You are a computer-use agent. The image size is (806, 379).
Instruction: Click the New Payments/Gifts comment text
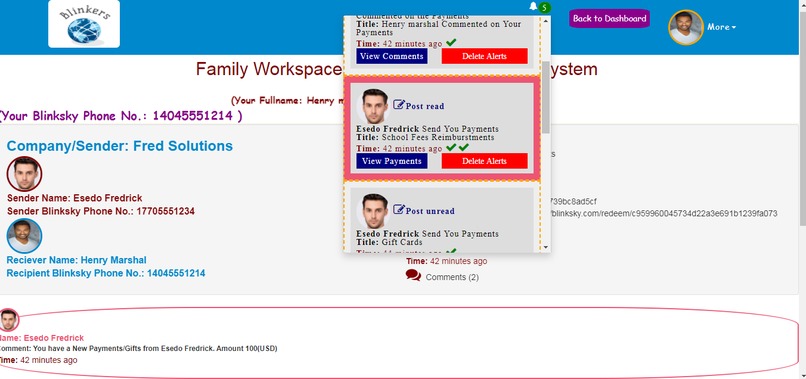click(138, 348)
